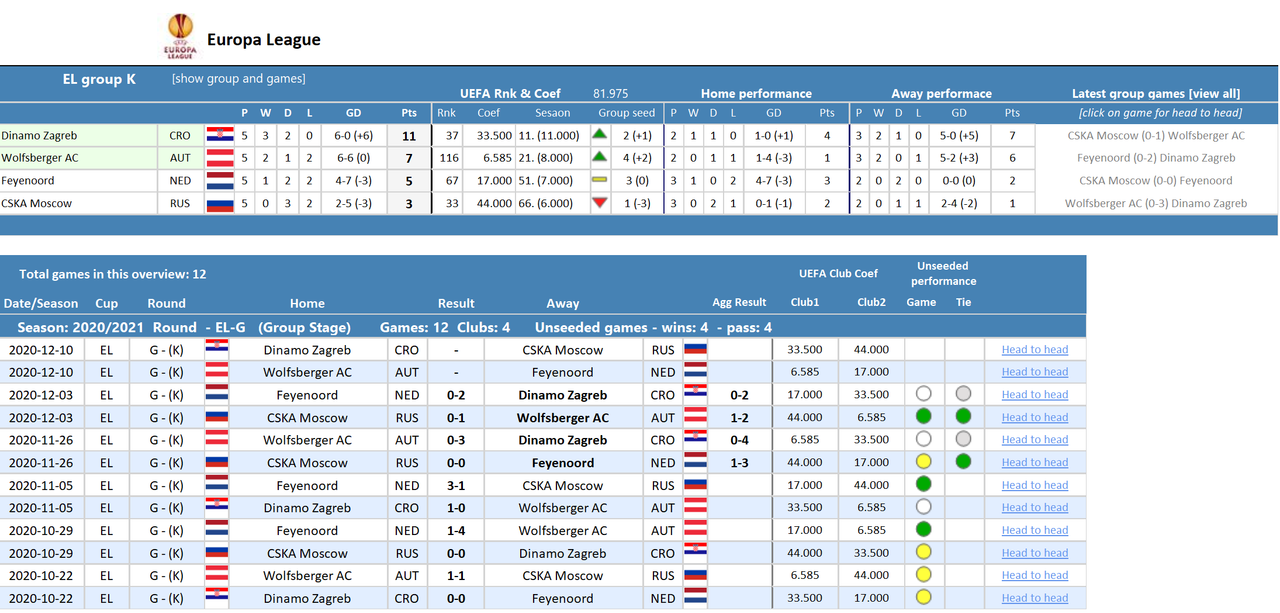Screen dimensions: 1280x613
Task: Click Dinamo Zagreb points value 11
Action: click(409, 136)
